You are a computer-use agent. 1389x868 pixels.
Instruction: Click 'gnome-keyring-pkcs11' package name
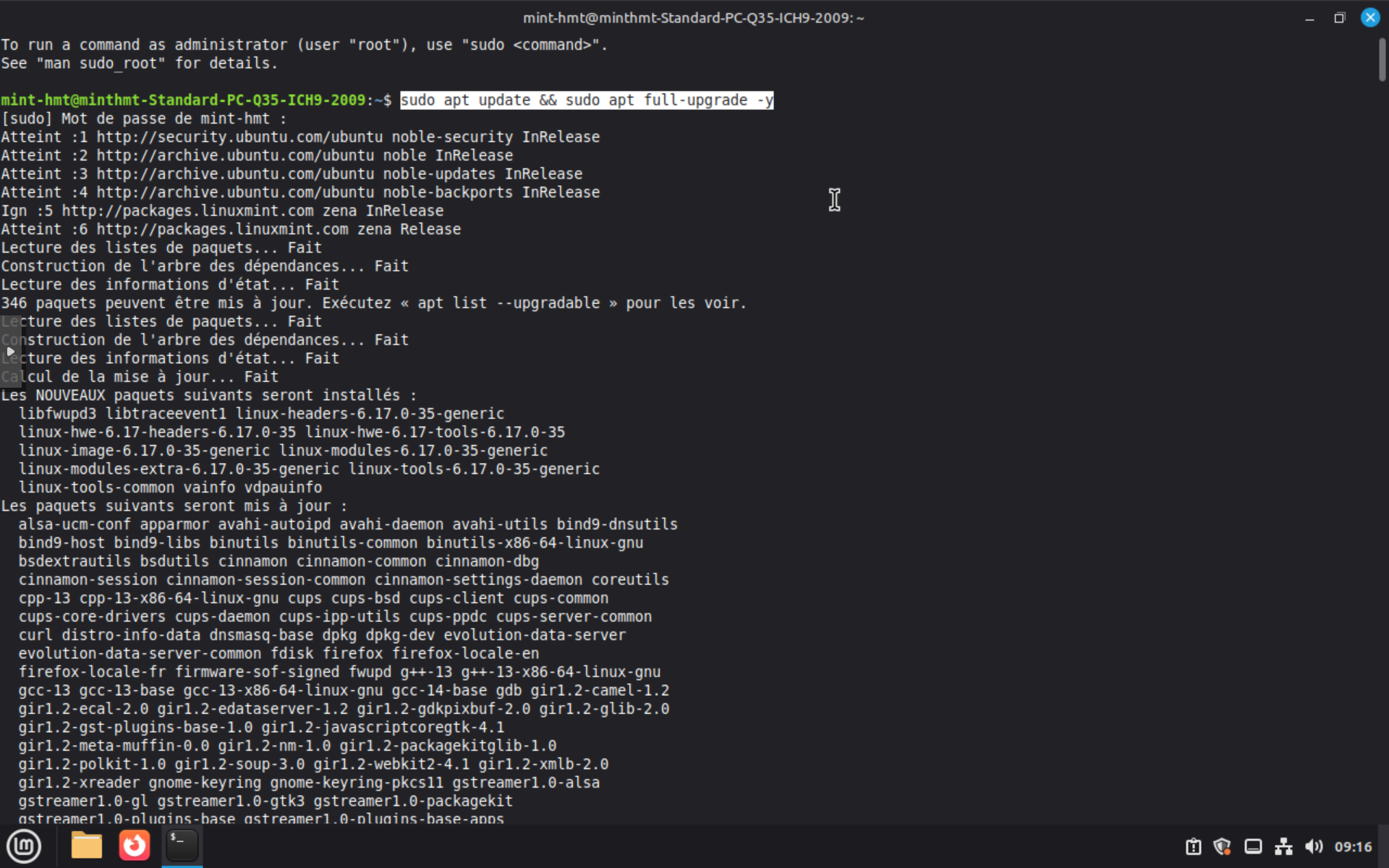click(357, 783)
